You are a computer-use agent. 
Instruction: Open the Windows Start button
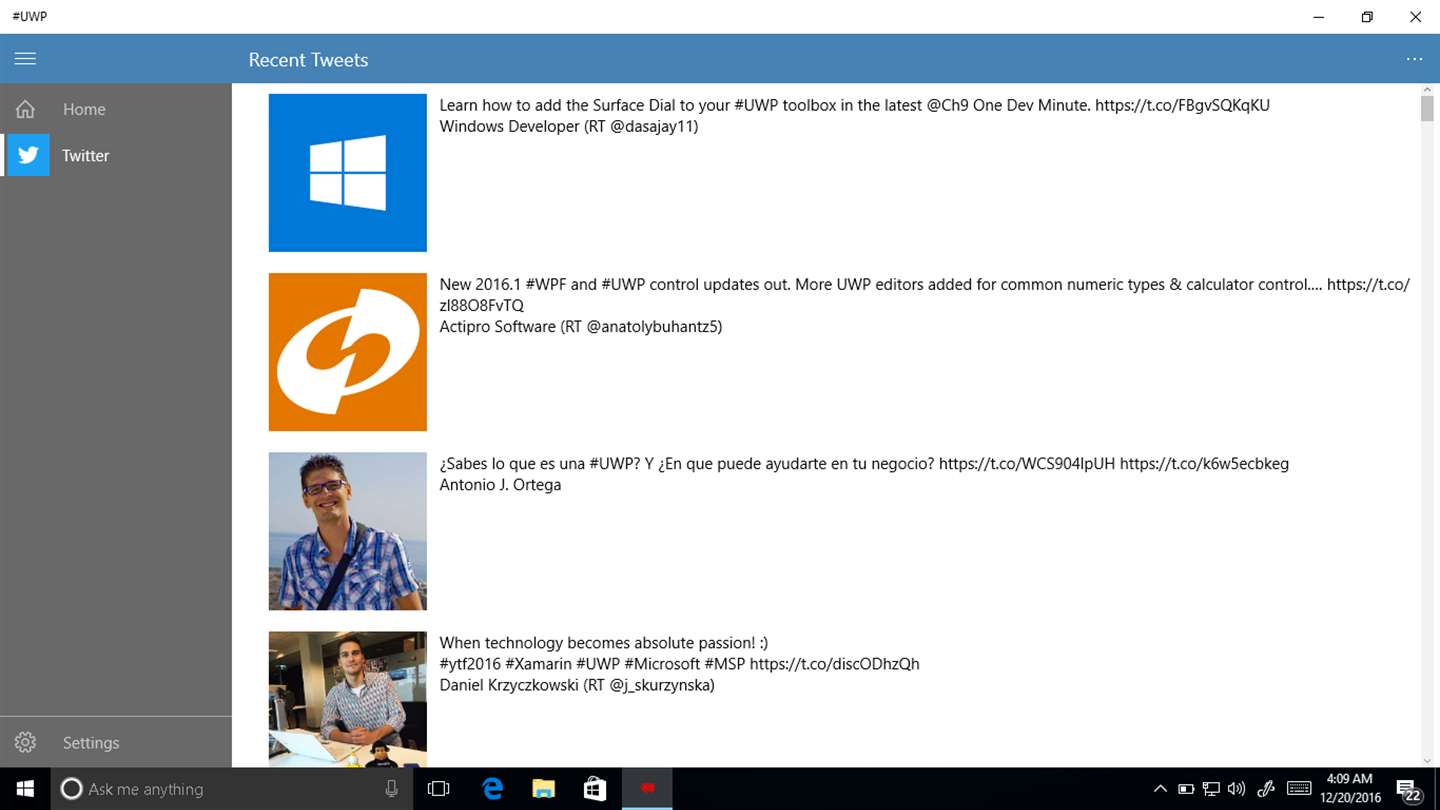25,788
